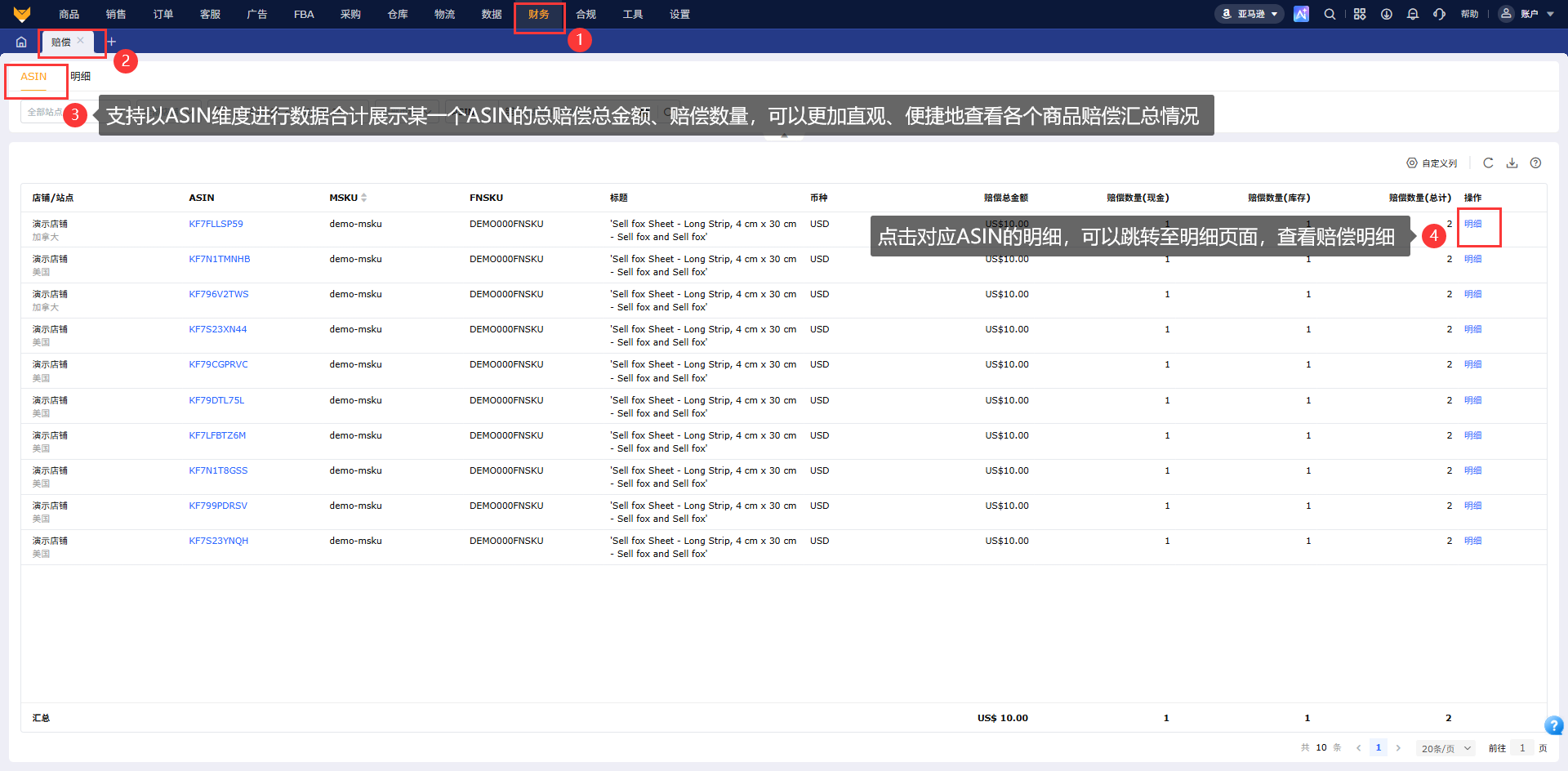Open the customer support headset icon
The height and width of the screenshot is (771, 1568).
1439,14
